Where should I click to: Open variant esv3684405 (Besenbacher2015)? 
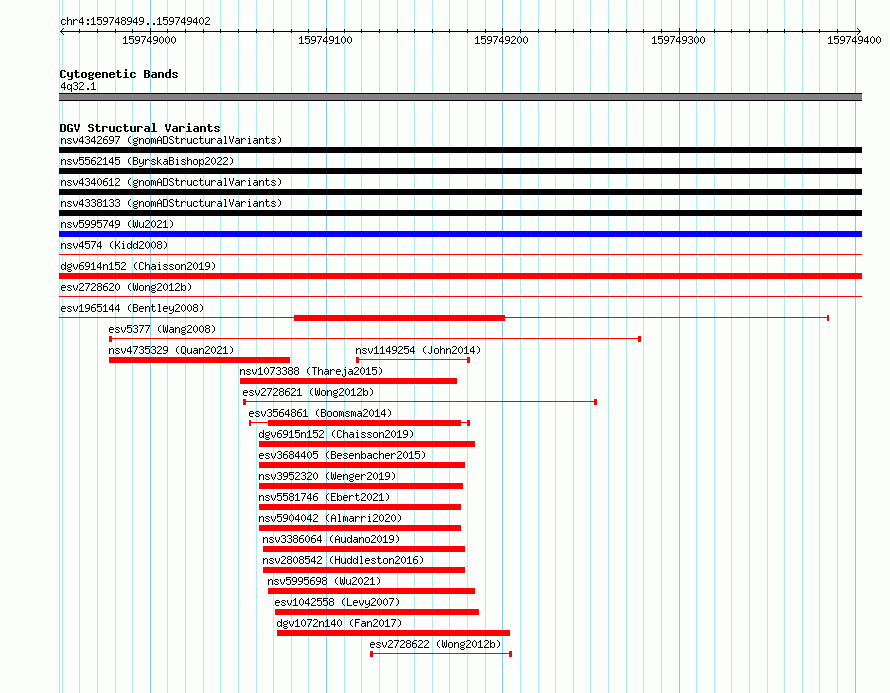[x=342, y=455]
